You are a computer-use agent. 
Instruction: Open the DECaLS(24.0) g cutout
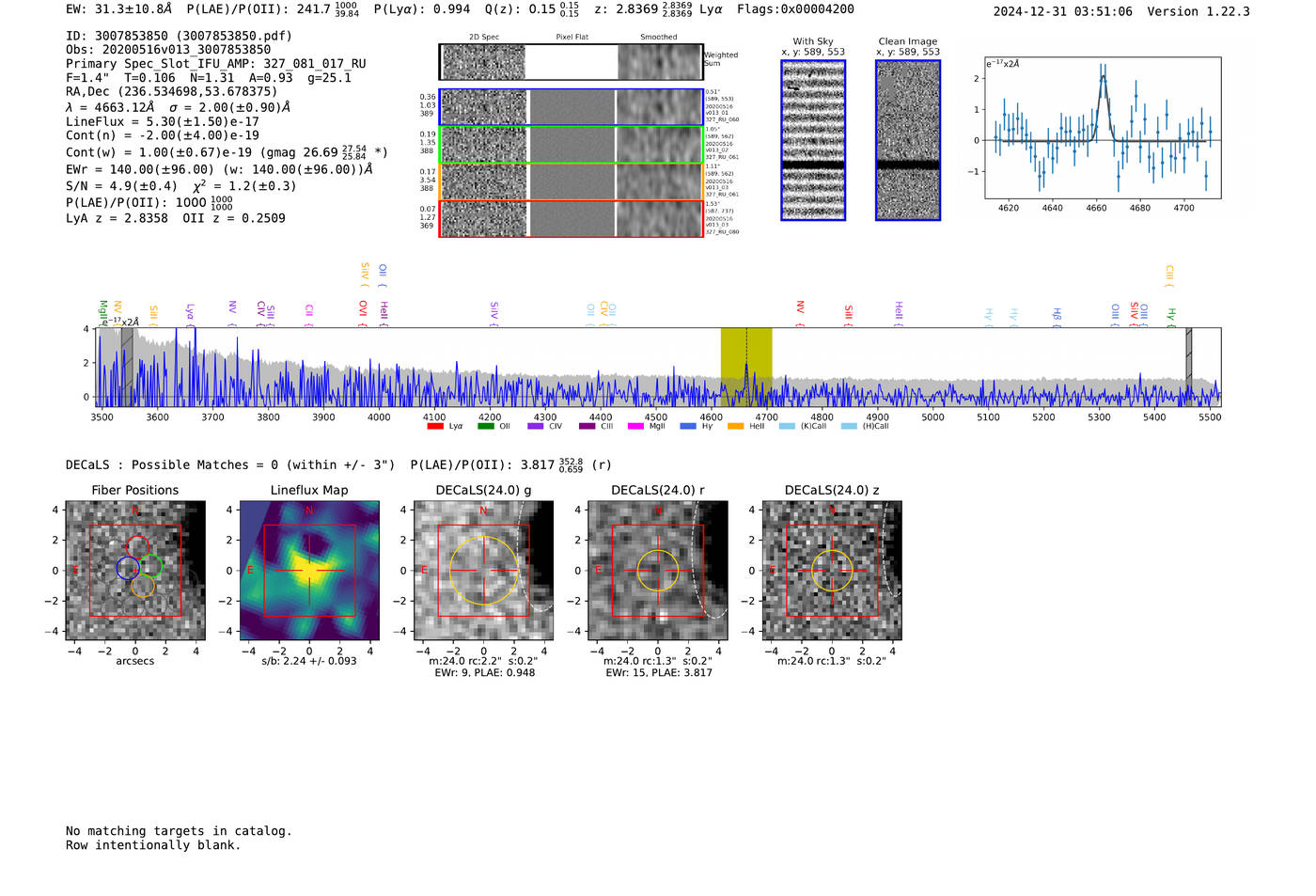[483, 570]
